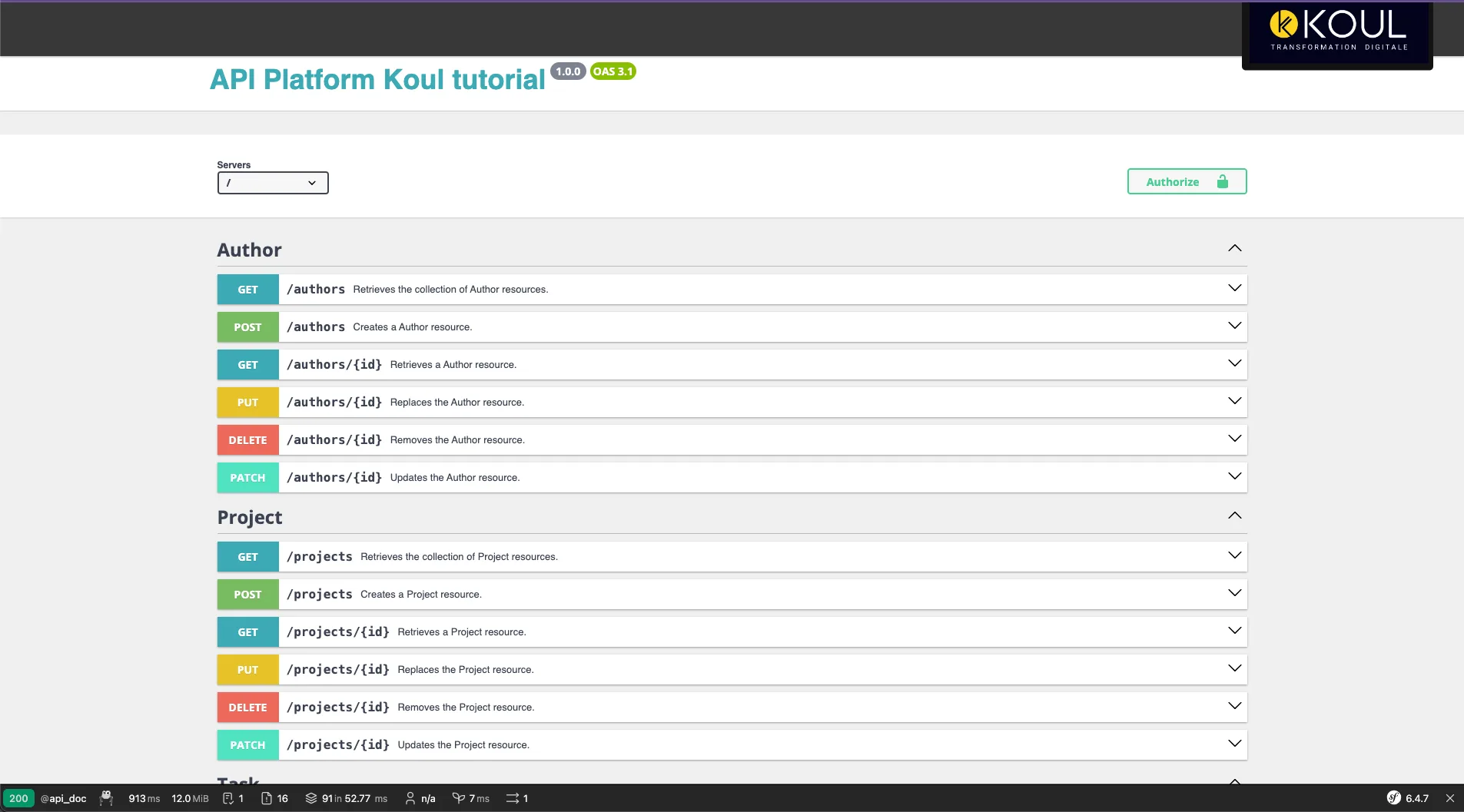Click 'Retrieves the collection of Author resources.' text
Image resolution: width=1464 pixels, height=812 pixels.
coord(450,290)
